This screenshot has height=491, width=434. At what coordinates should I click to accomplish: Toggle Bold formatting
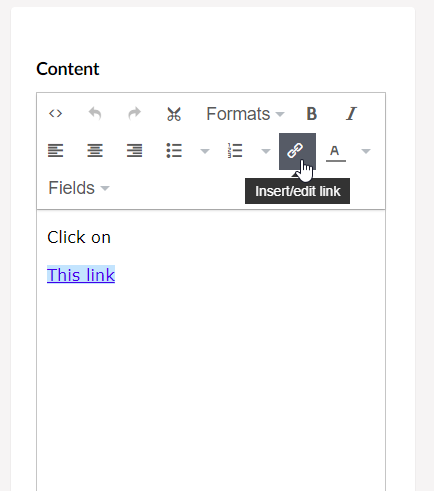click(x=312, y=114)
